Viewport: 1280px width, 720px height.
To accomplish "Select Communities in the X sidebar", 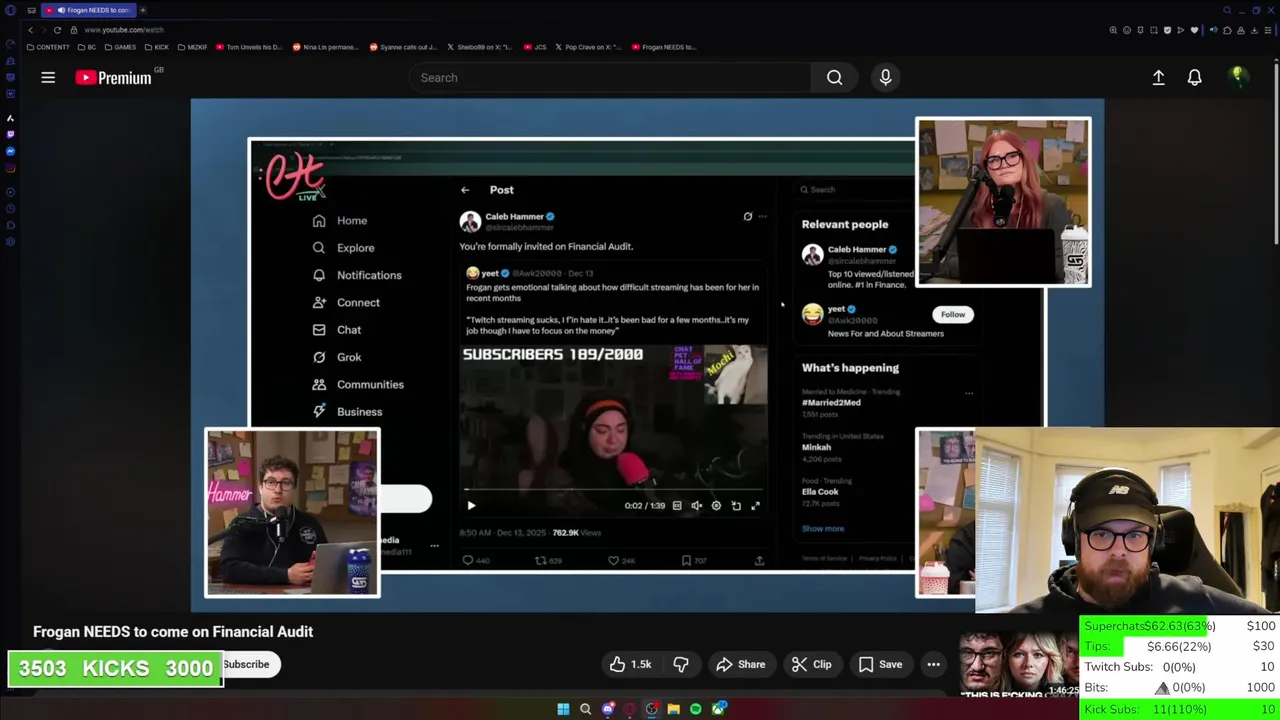I will 358,384.
